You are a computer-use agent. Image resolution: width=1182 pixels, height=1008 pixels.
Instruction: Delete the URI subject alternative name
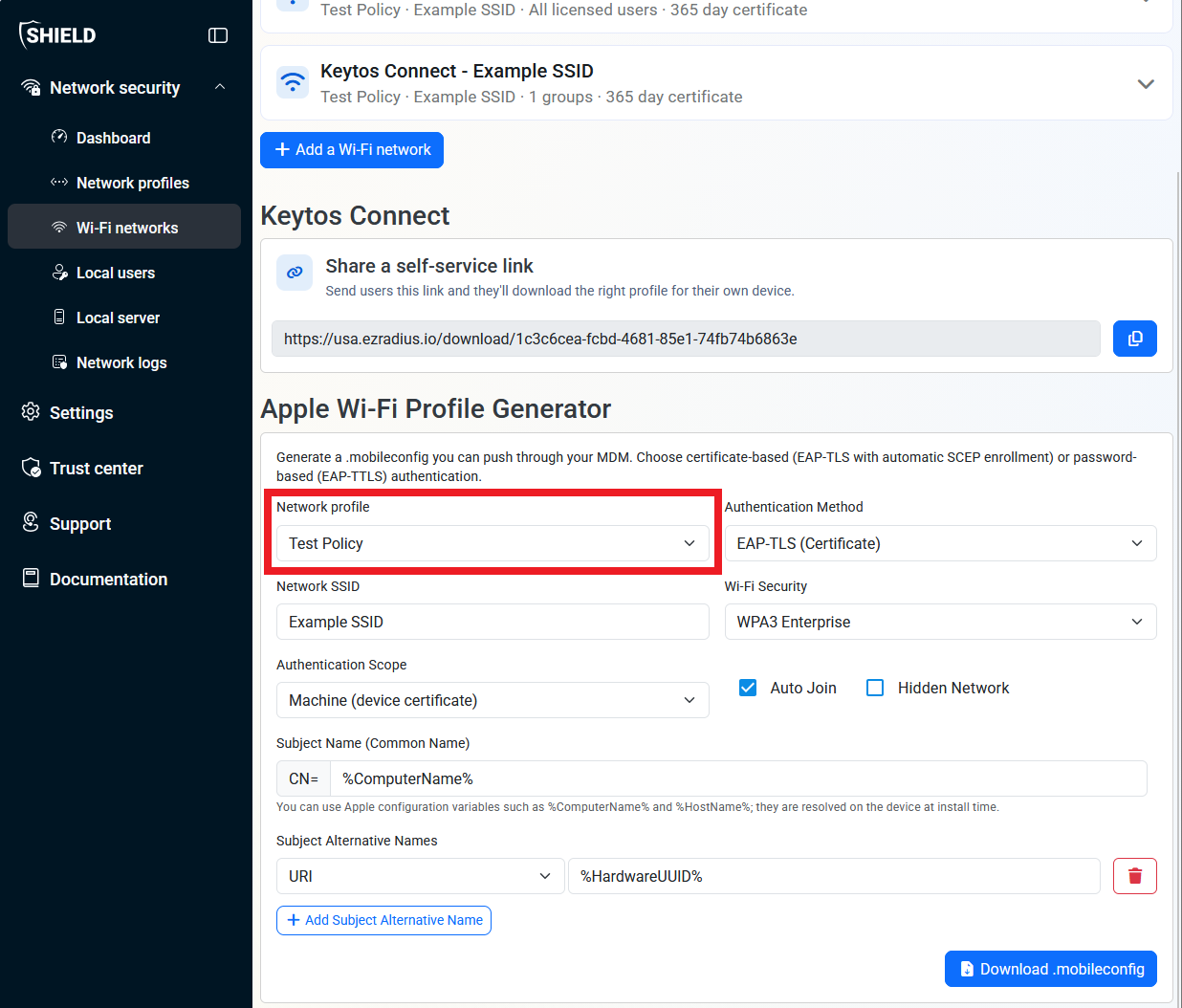click(x=1135, y=876)
